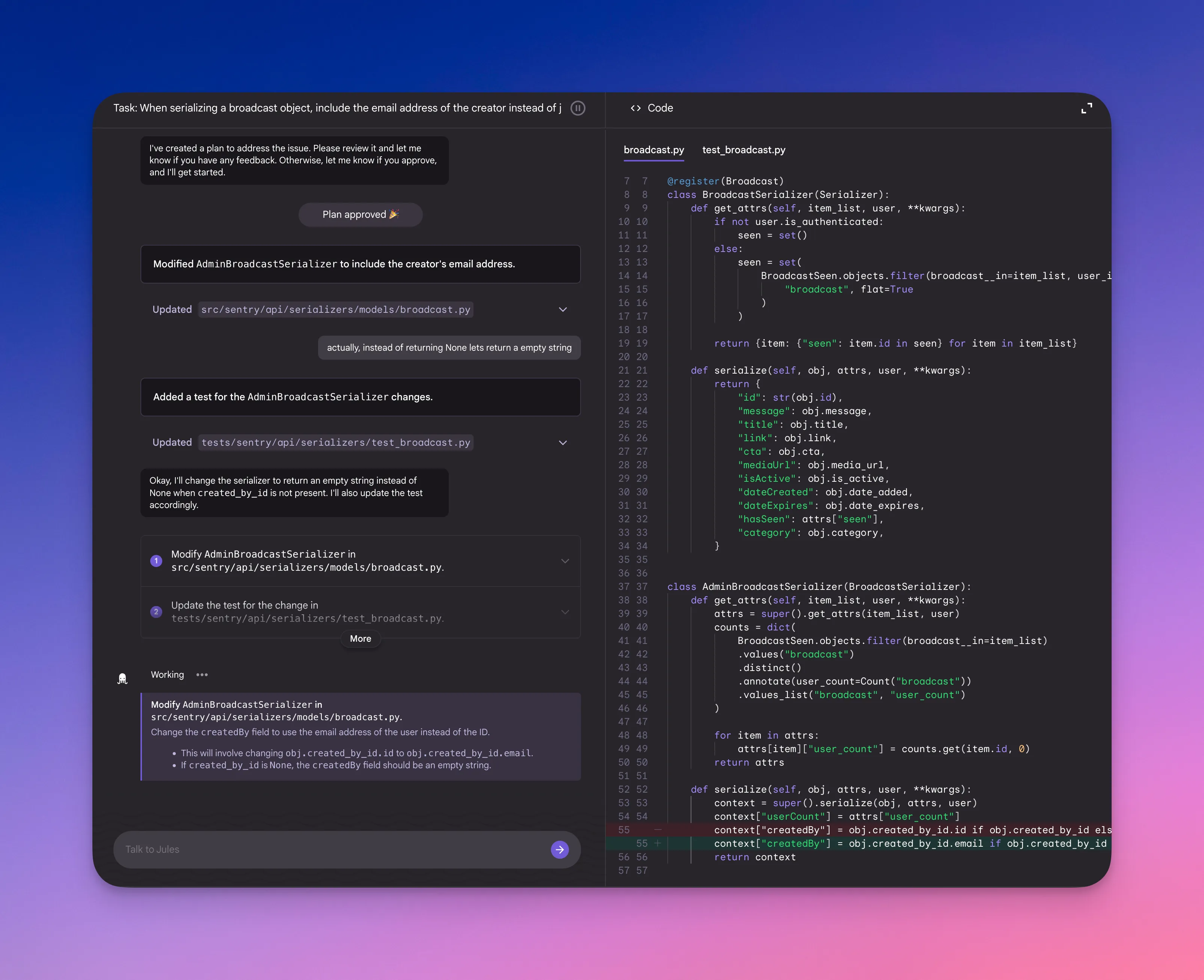1204x980 pixels.
Task: Open the ellipsis menu next to Working
Action: (202, 675)
